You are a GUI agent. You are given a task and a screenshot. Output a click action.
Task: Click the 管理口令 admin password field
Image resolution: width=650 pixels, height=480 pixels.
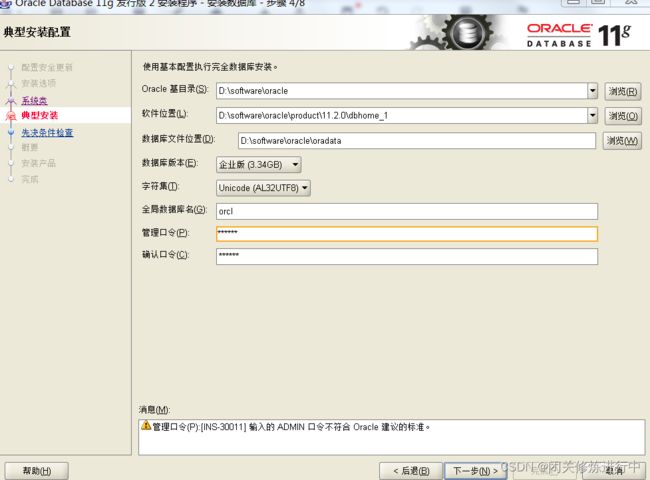tap(407, 233)
